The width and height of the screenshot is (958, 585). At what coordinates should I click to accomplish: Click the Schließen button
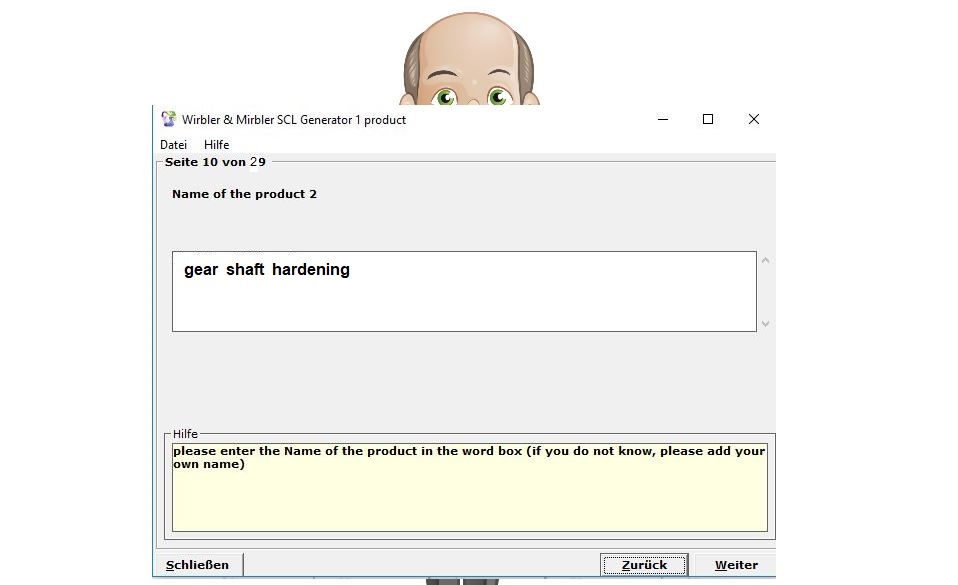point(197,565)
